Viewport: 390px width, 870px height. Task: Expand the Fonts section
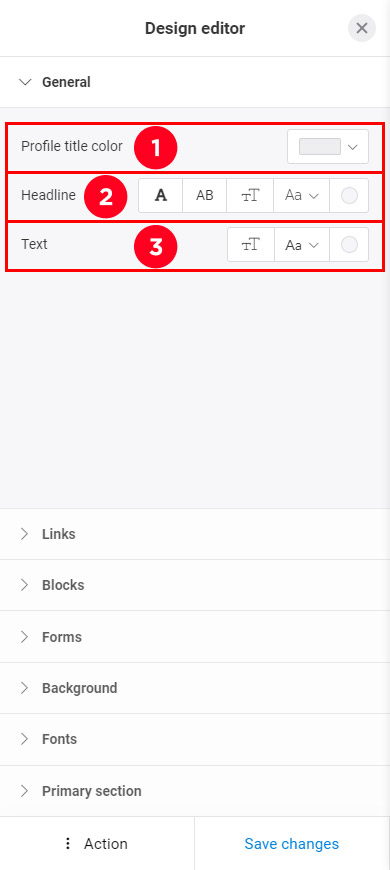click(195, 739)
